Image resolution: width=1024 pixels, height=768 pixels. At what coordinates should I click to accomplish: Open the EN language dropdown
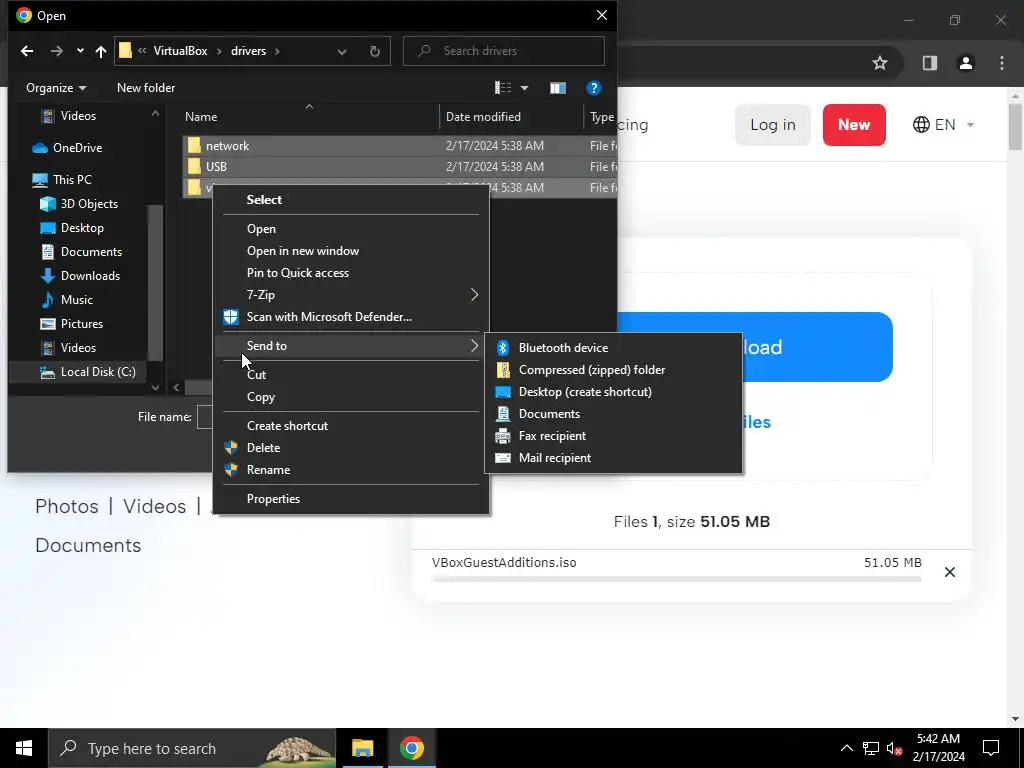click(944, 125)
